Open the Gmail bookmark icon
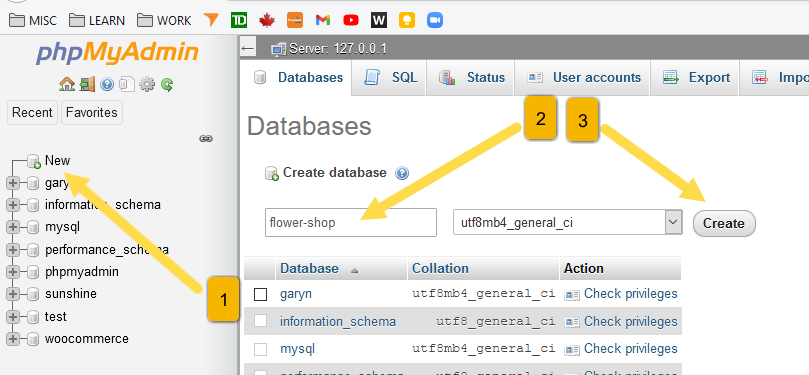 (322, 20)
